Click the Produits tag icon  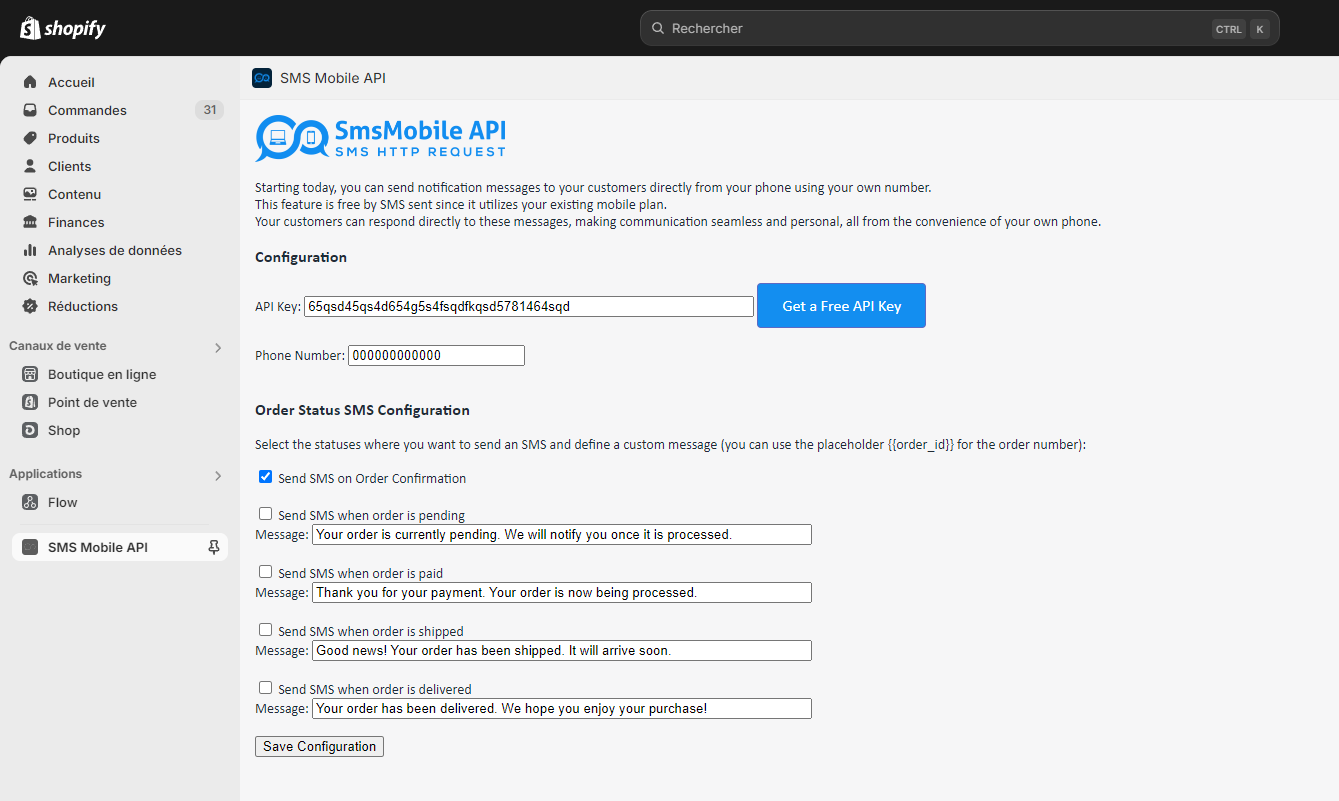pos(30,138)
